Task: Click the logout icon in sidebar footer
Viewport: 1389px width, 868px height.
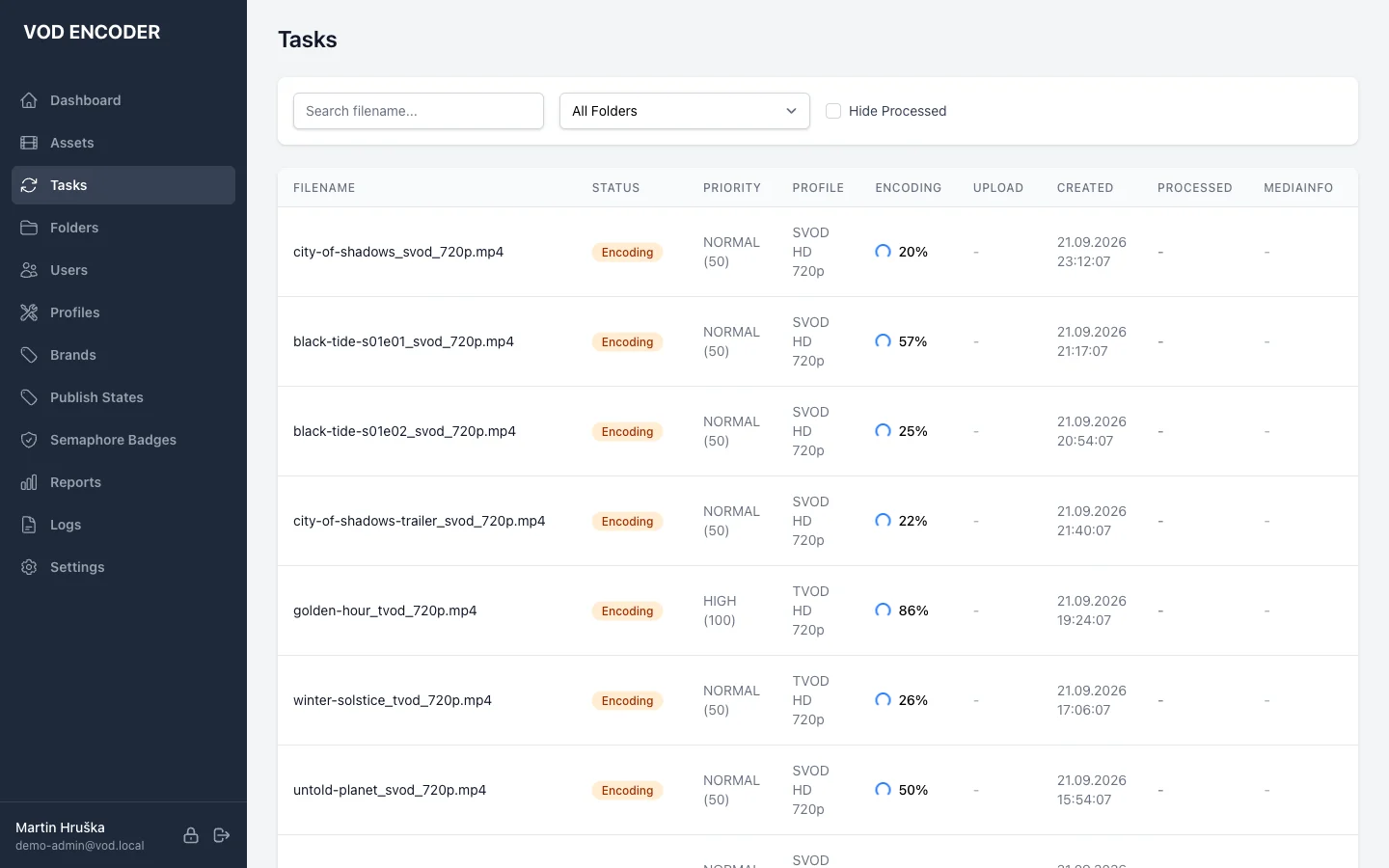Action: pyautogui.click(x=222, y=835)
